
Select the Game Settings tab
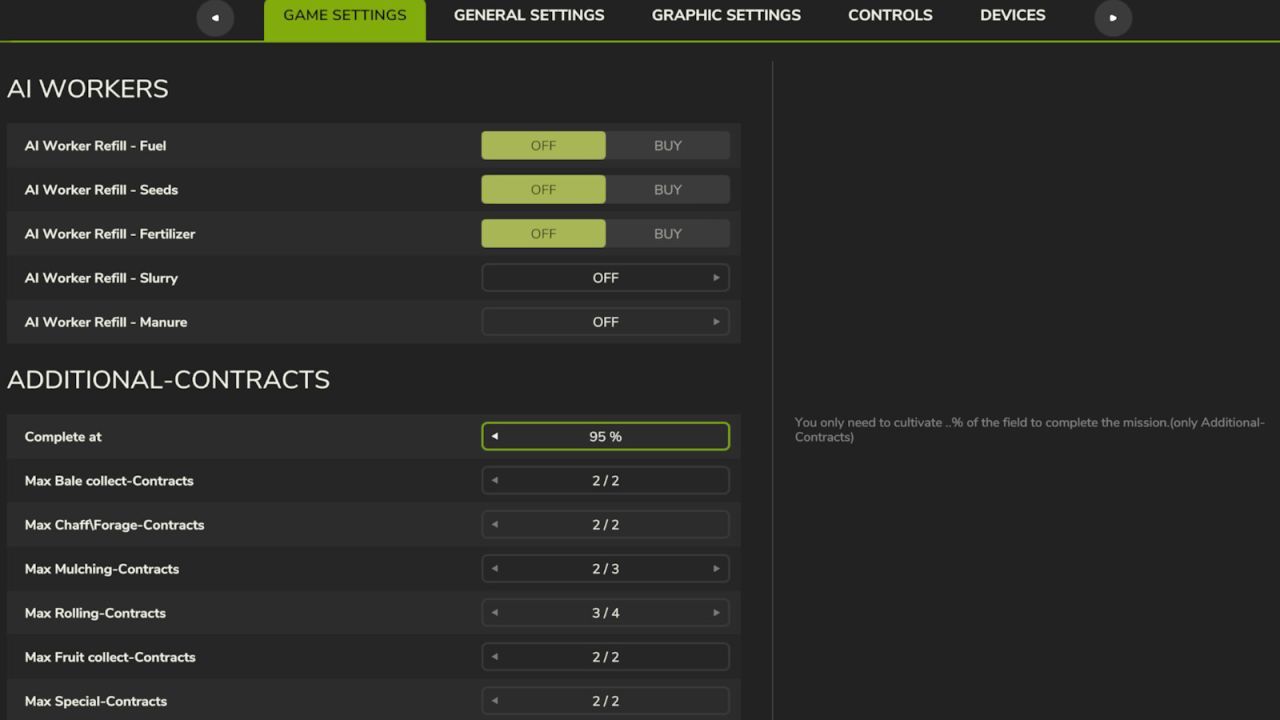344,15
